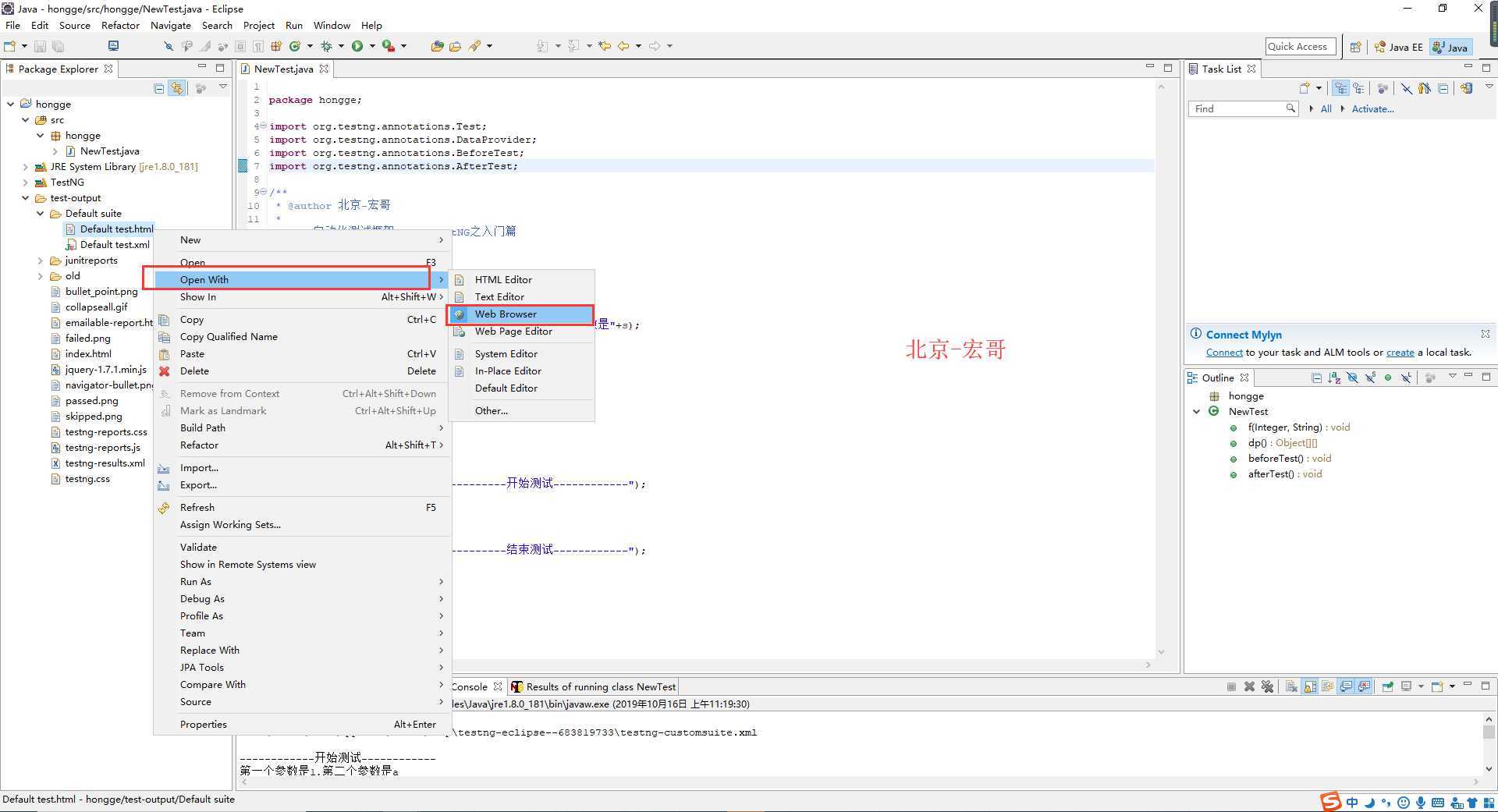The height and width of the screenshot is (812, 1498).
Task: Collapse the test-output folder
Action: coord(25,197)
